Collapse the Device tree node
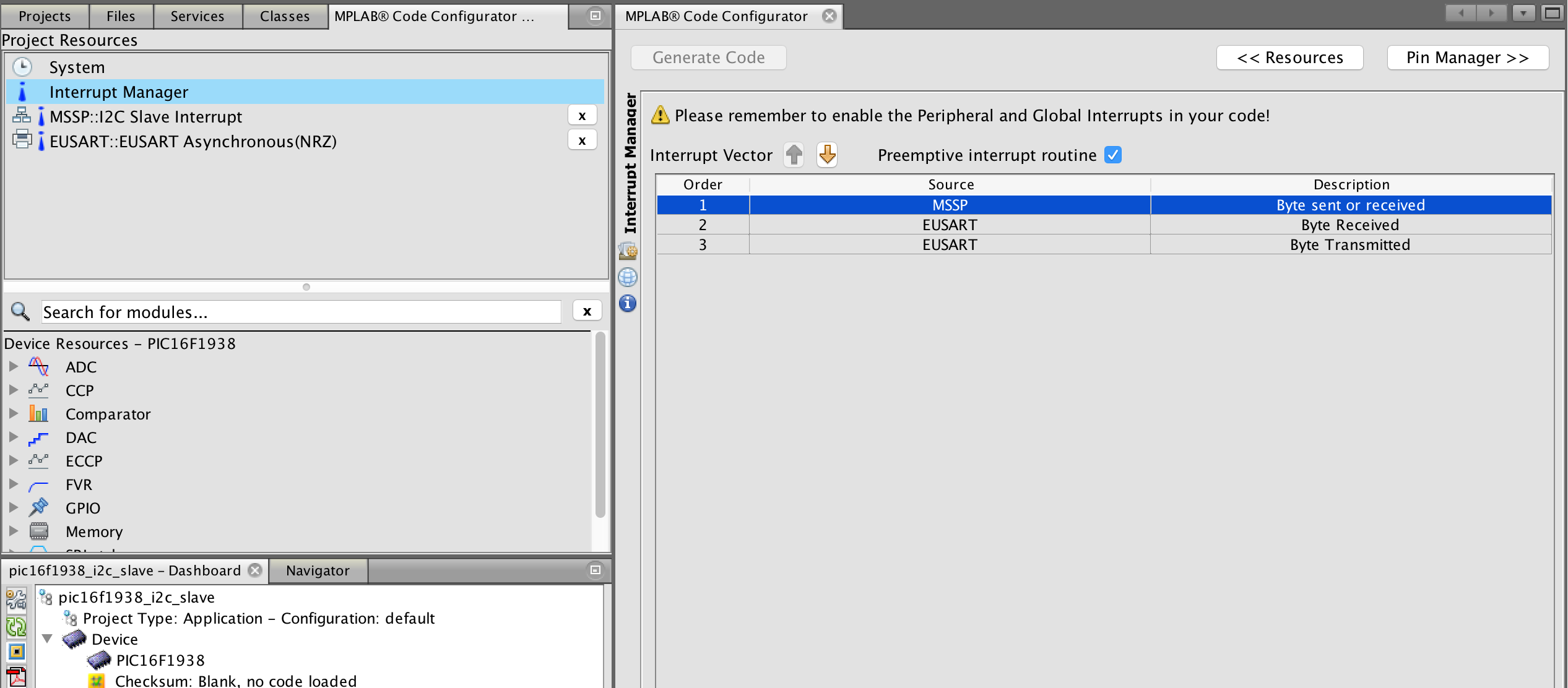The width and height of the screenshot is (1568, 688). click(47, 639)
